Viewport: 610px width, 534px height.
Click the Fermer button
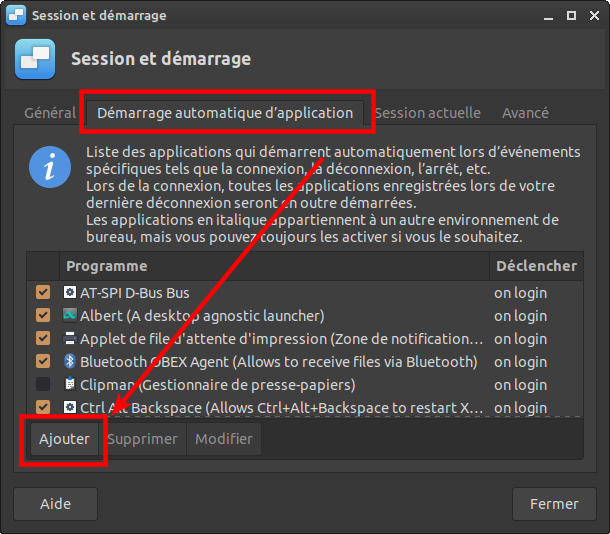(x=553, y=505)
